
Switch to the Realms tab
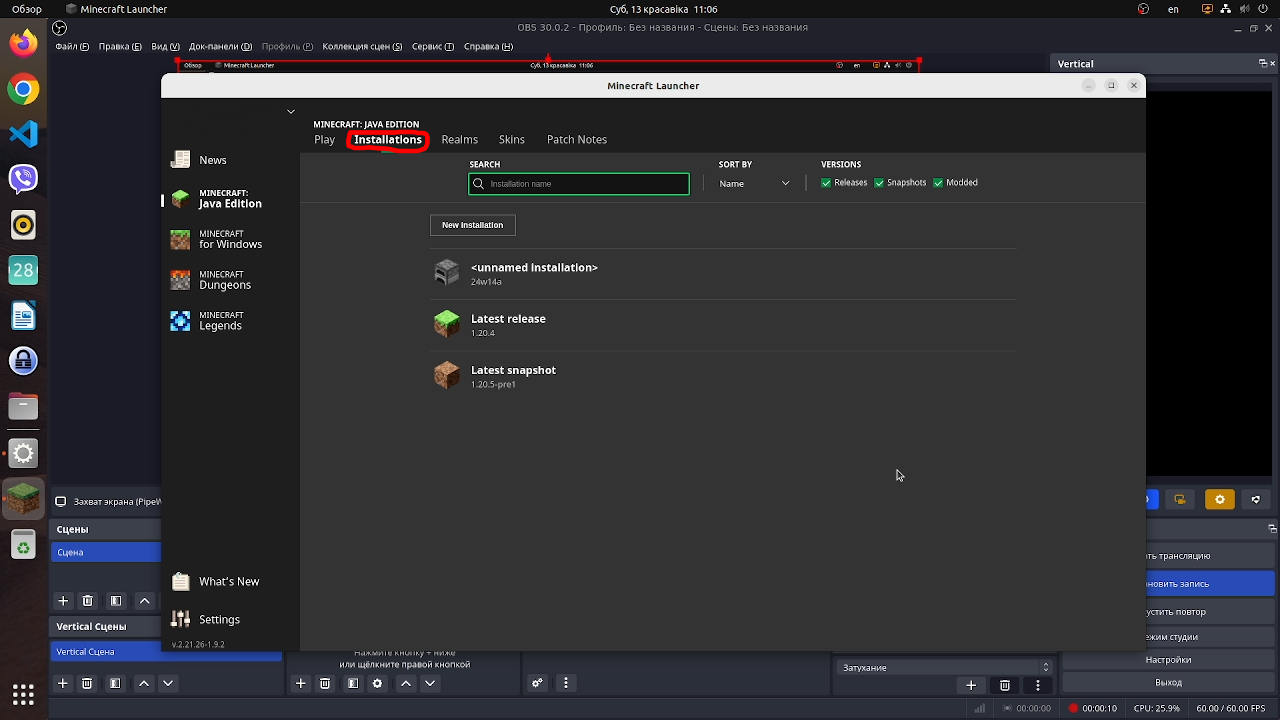pos(459,140)
